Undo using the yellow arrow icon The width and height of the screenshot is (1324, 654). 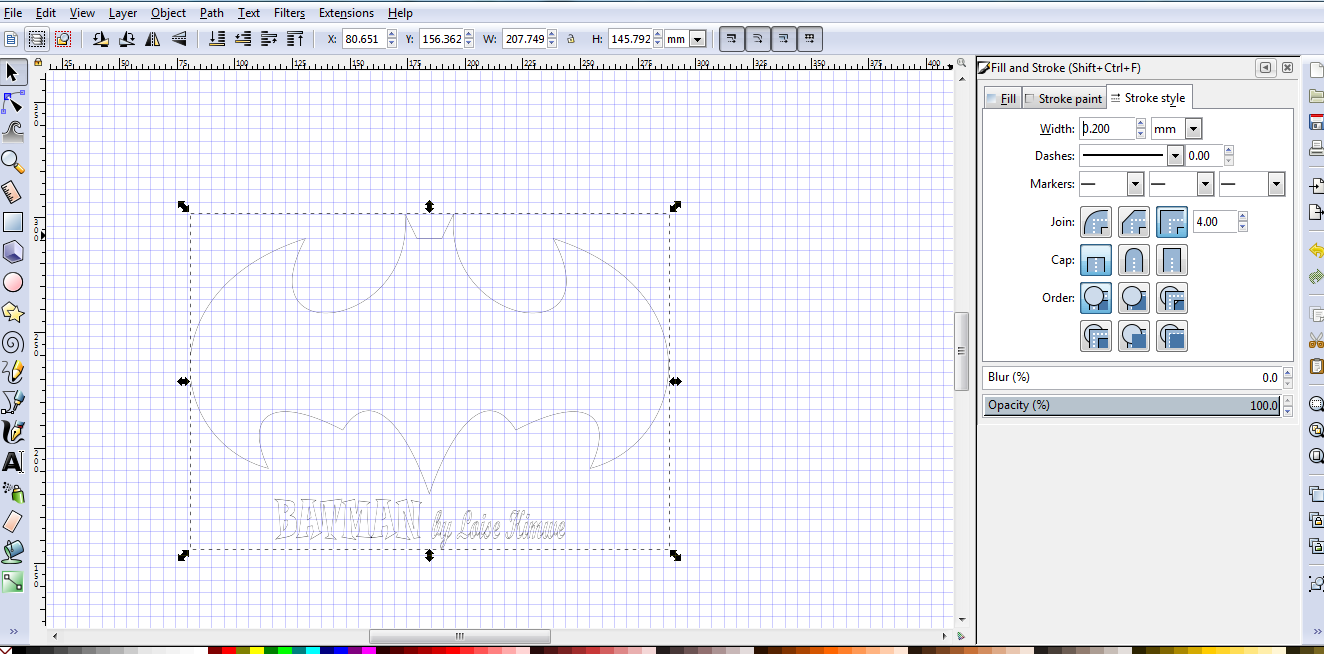[1316, 250]
